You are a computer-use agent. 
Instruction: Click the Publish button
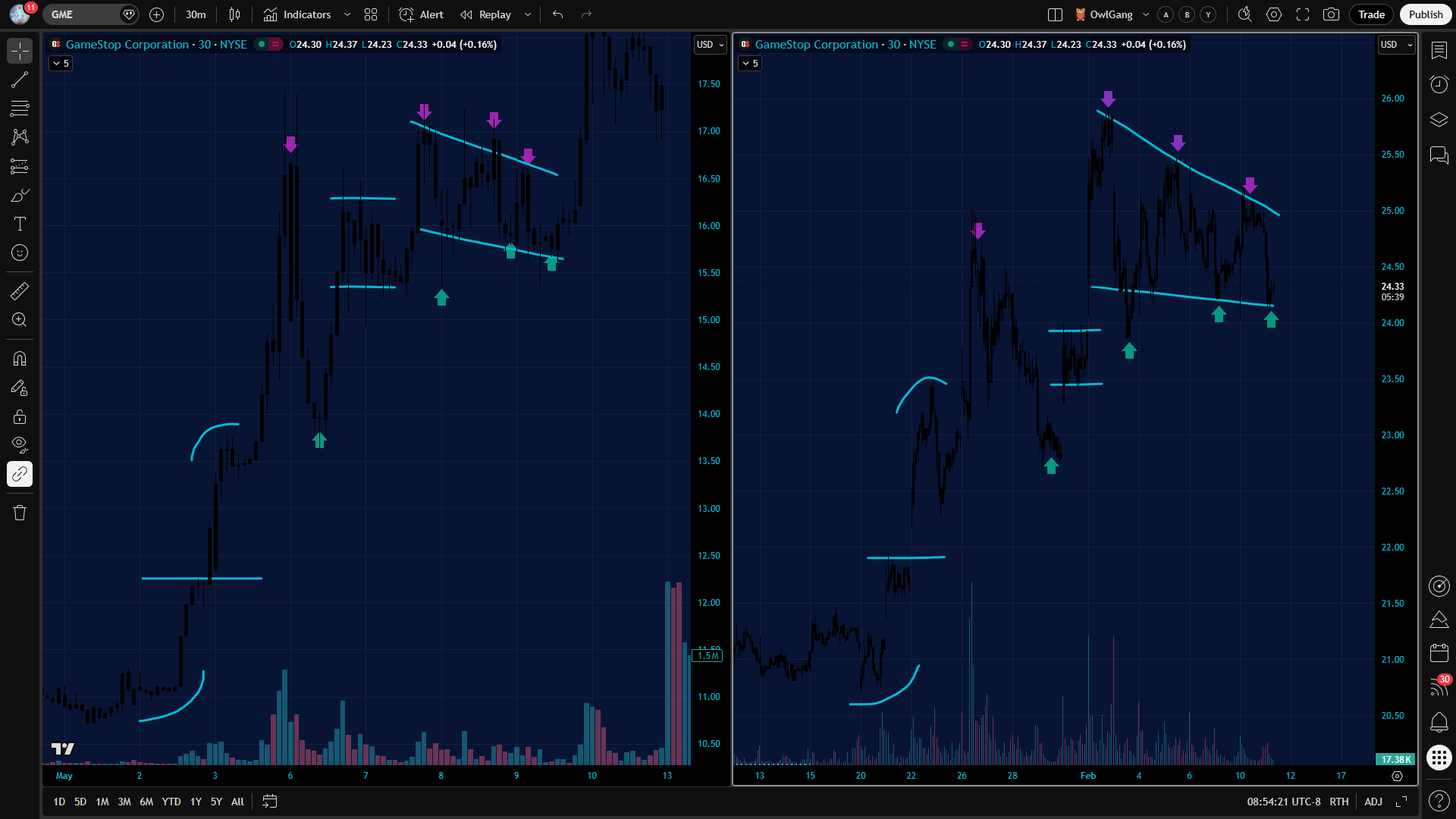[x=1425, y=14]
